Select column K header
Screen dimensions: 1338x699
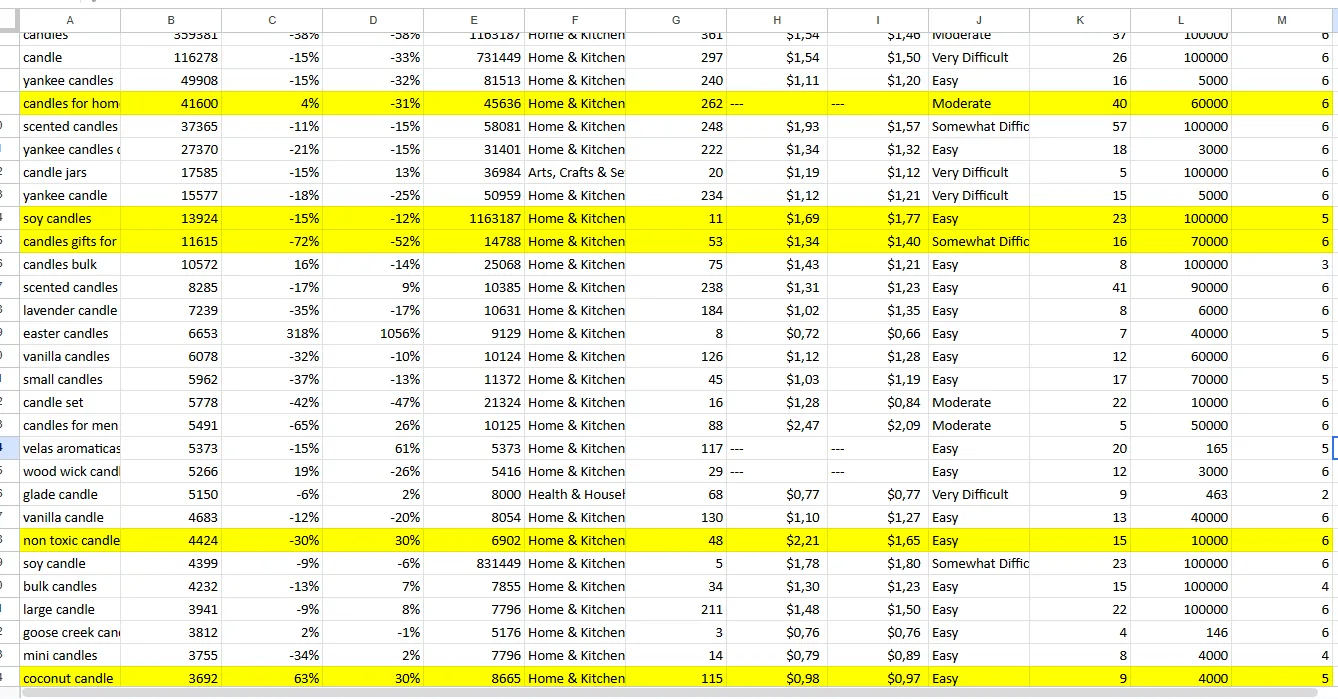click(1080, 21)
